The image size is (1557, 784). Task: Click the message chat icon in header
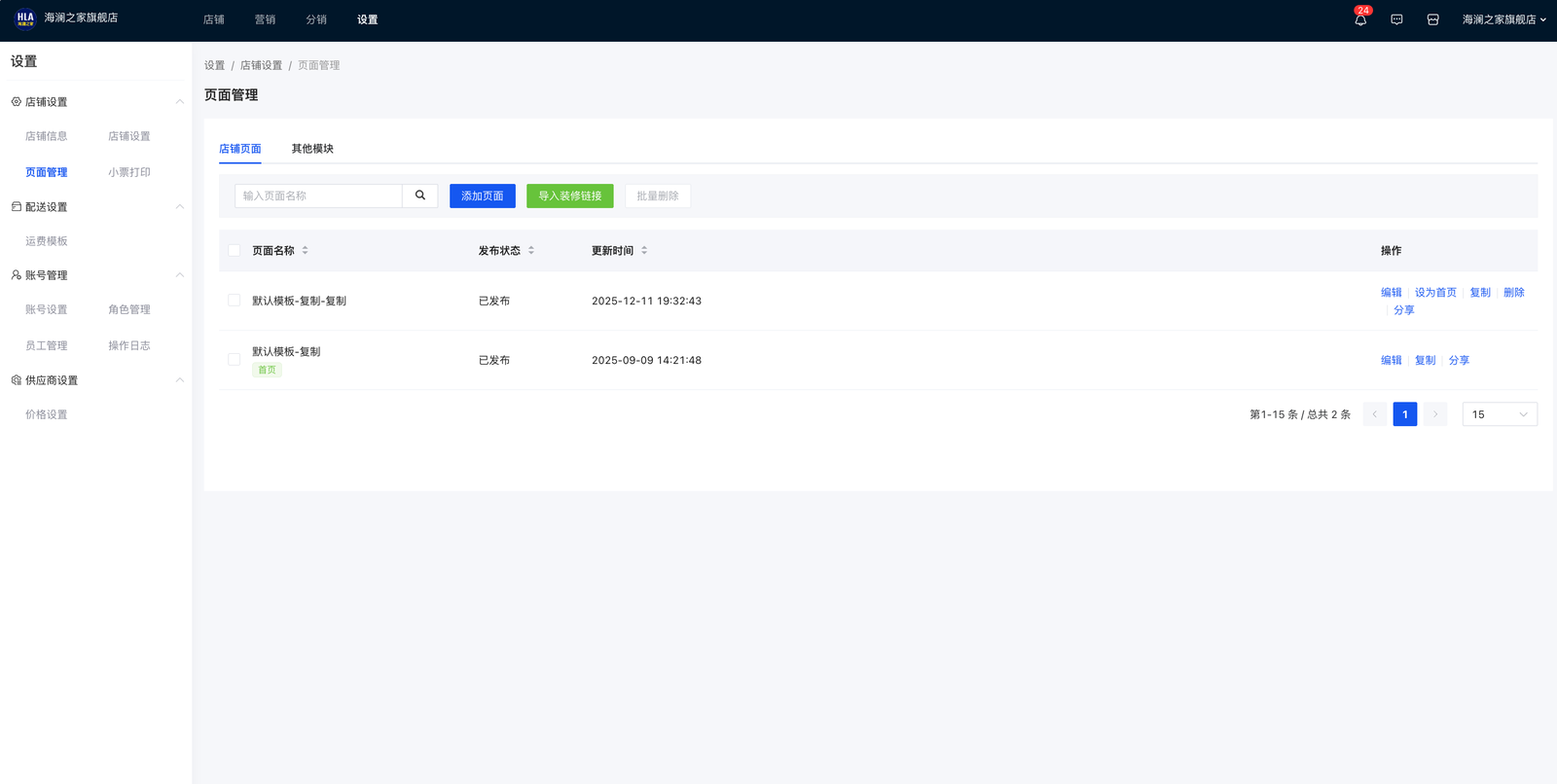(x=1396, y=19)
